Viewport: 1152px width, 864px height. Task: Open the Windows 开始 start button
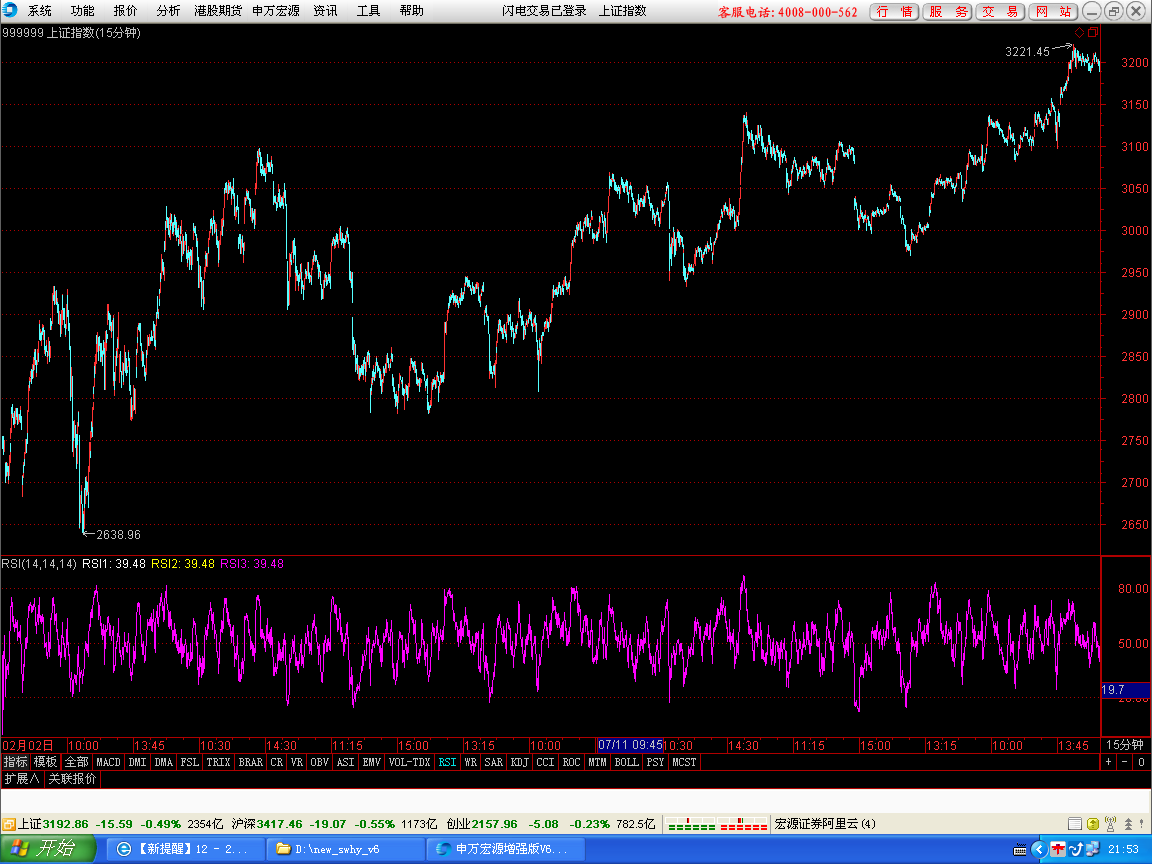48,849
